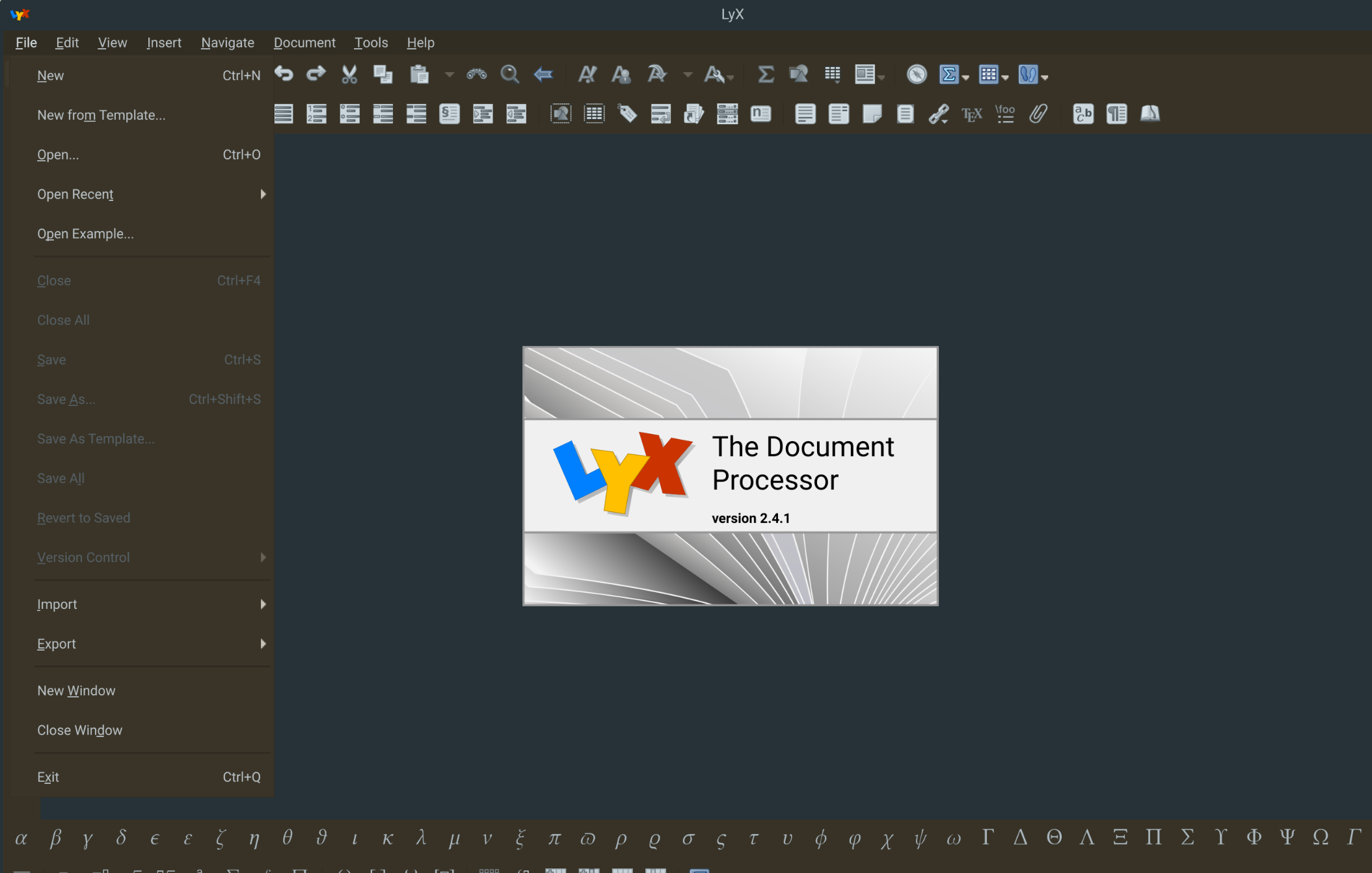The height and width of the screenshot is (873, 1372).
Task: Toggle the table toolbar button
Action: coord(989,75)
